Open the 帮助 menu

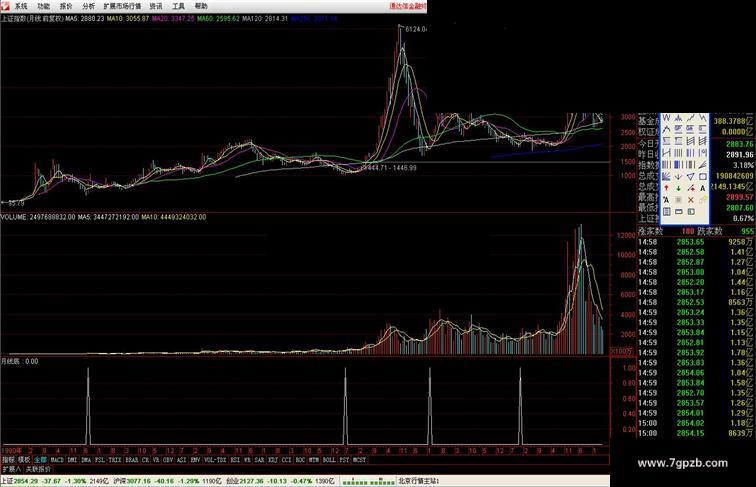(x=201, y=6)
